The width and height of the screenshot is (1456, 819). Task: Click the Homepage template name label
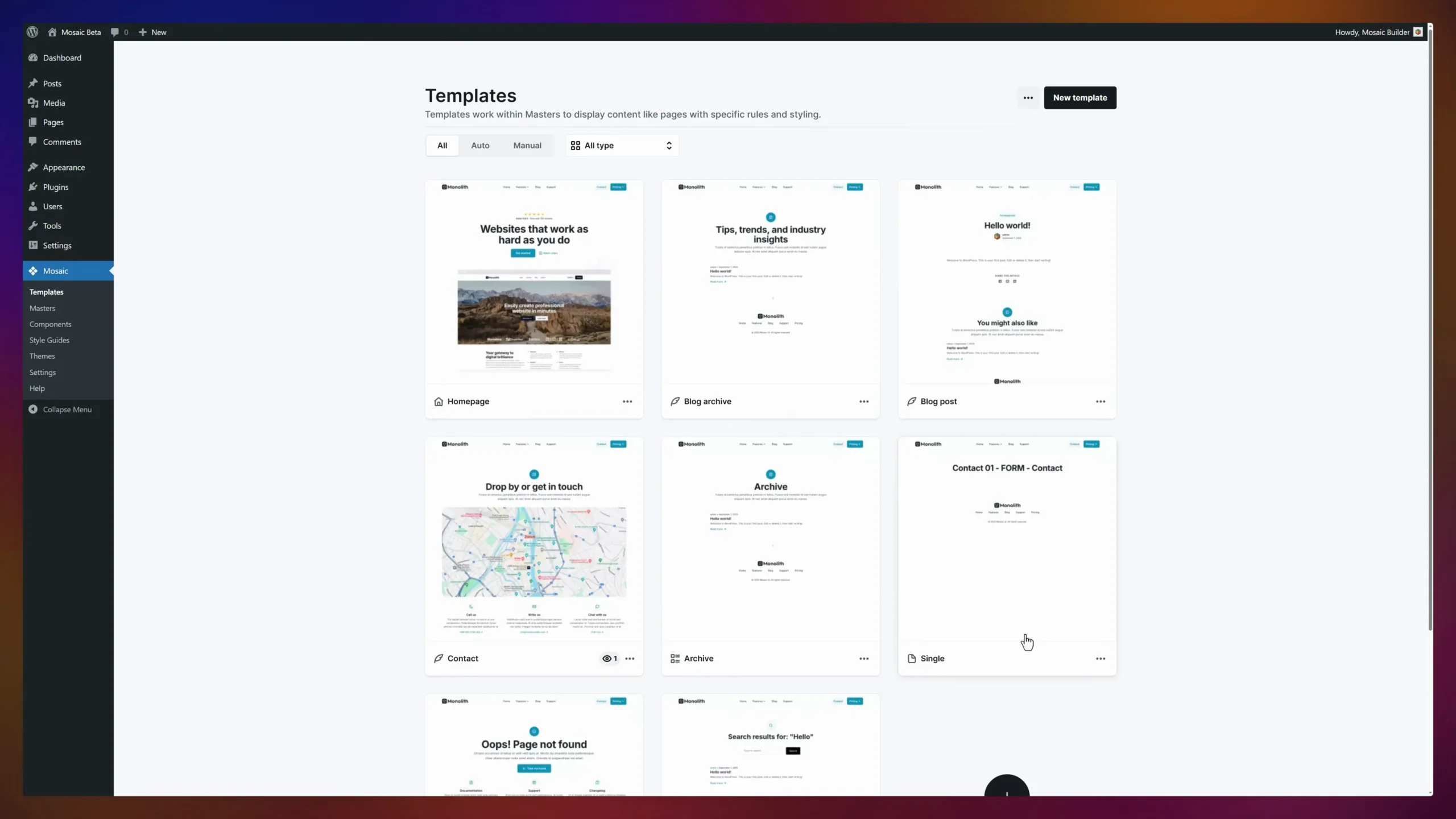468,402
